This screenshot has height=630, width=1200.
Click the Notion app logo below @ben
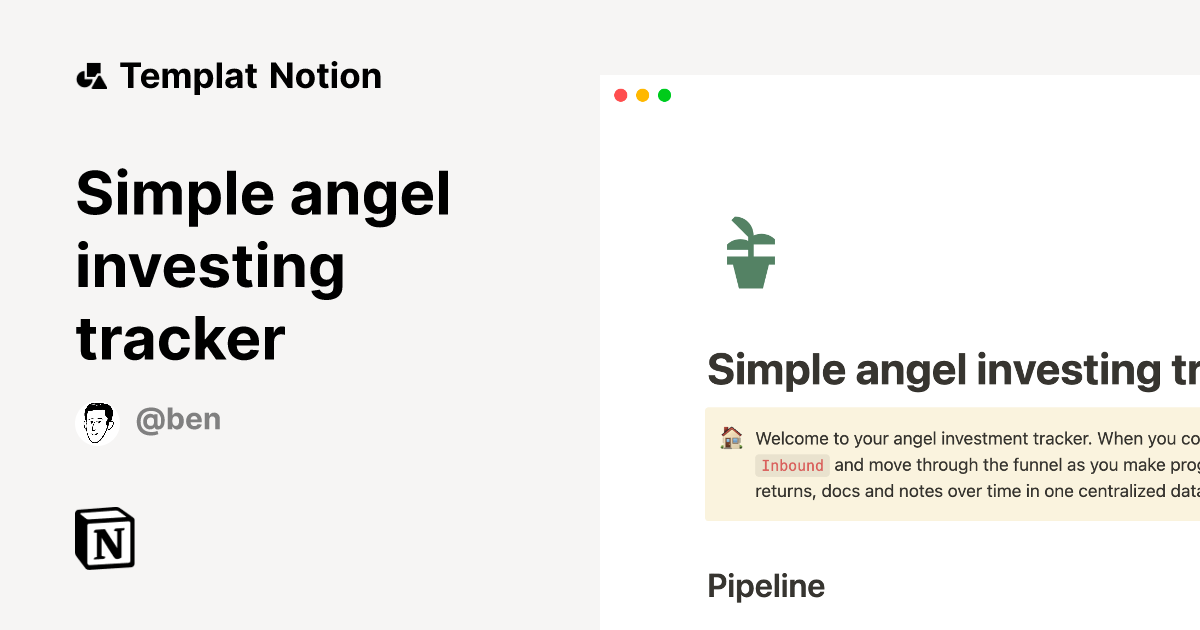pos(103,538)
